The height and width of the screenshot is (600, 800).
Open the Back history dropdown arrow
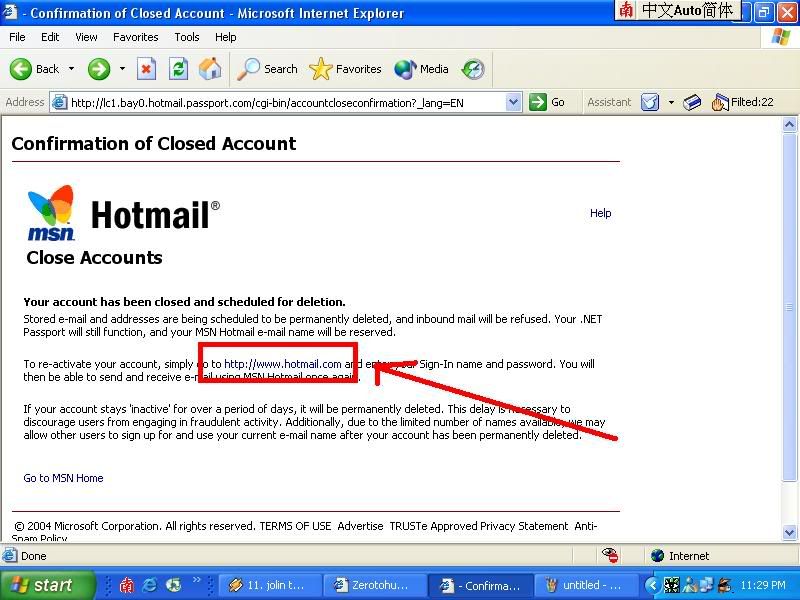tap(71, 68)
